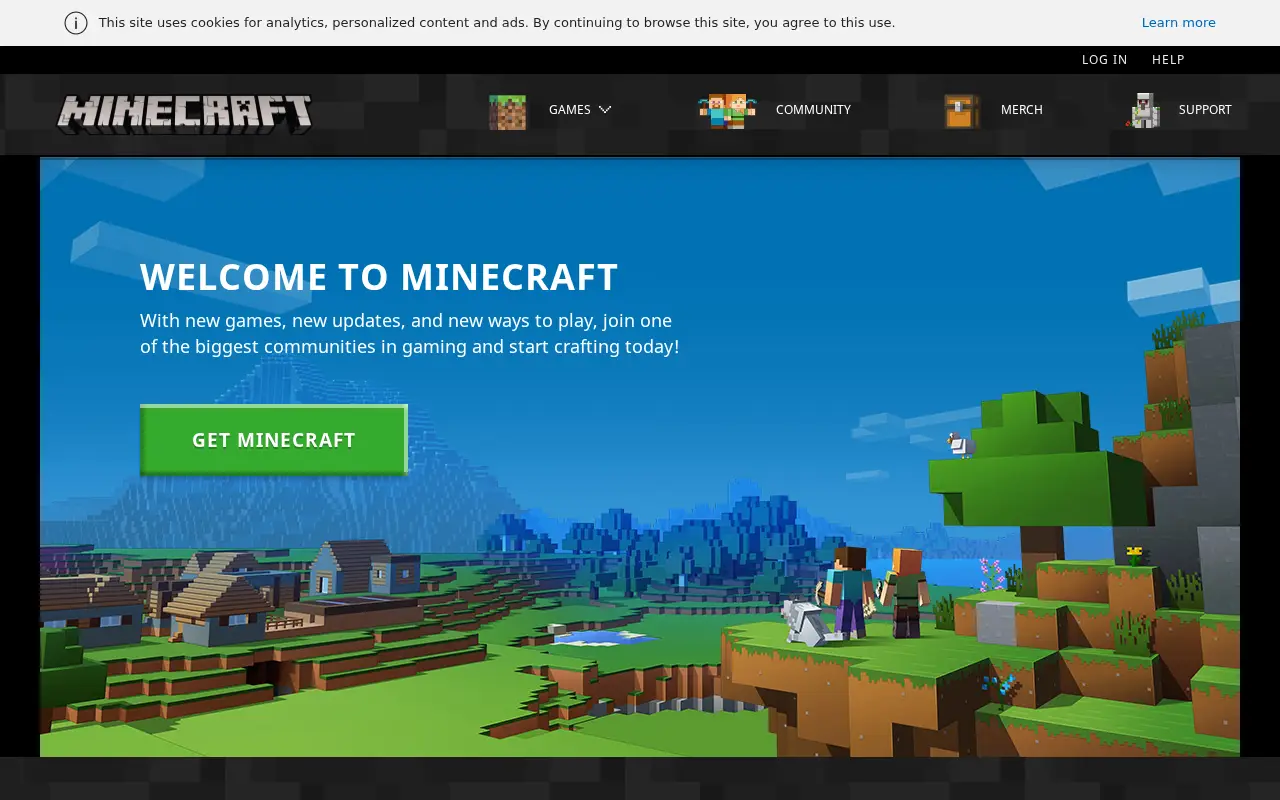Click the iron golem Support icon
This screenshot has width=1280, height=800.
(1144, 111)
